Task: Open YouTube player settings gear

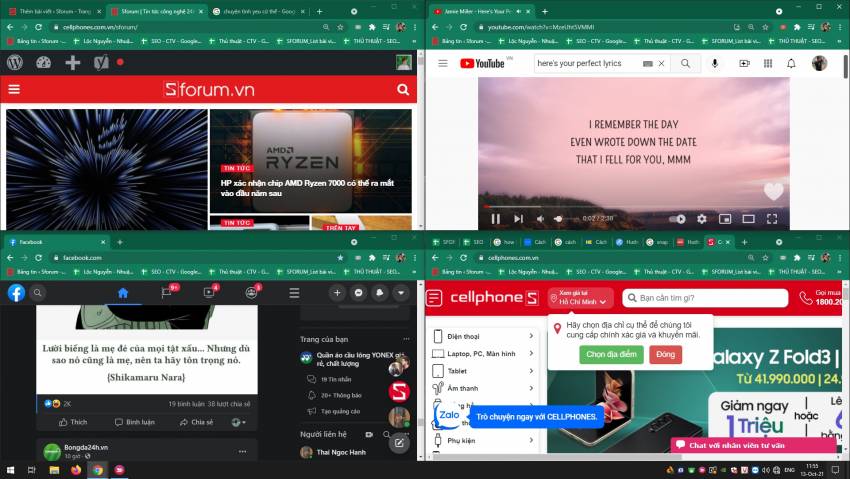Action: (x=701, y=219)
